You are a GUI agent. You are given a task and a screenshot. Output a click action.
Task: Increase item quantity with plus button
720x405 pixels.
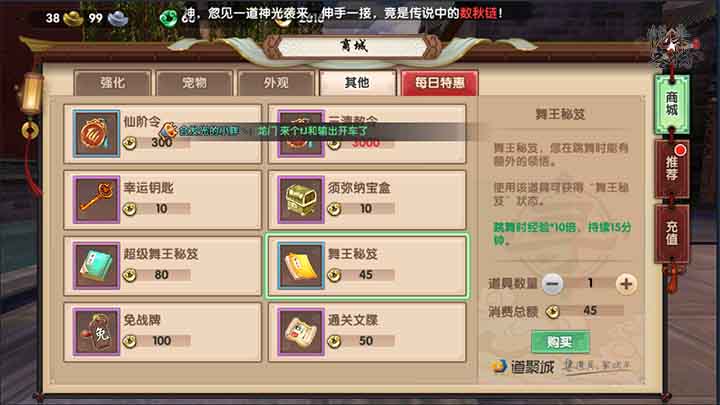tap(626, 284)
